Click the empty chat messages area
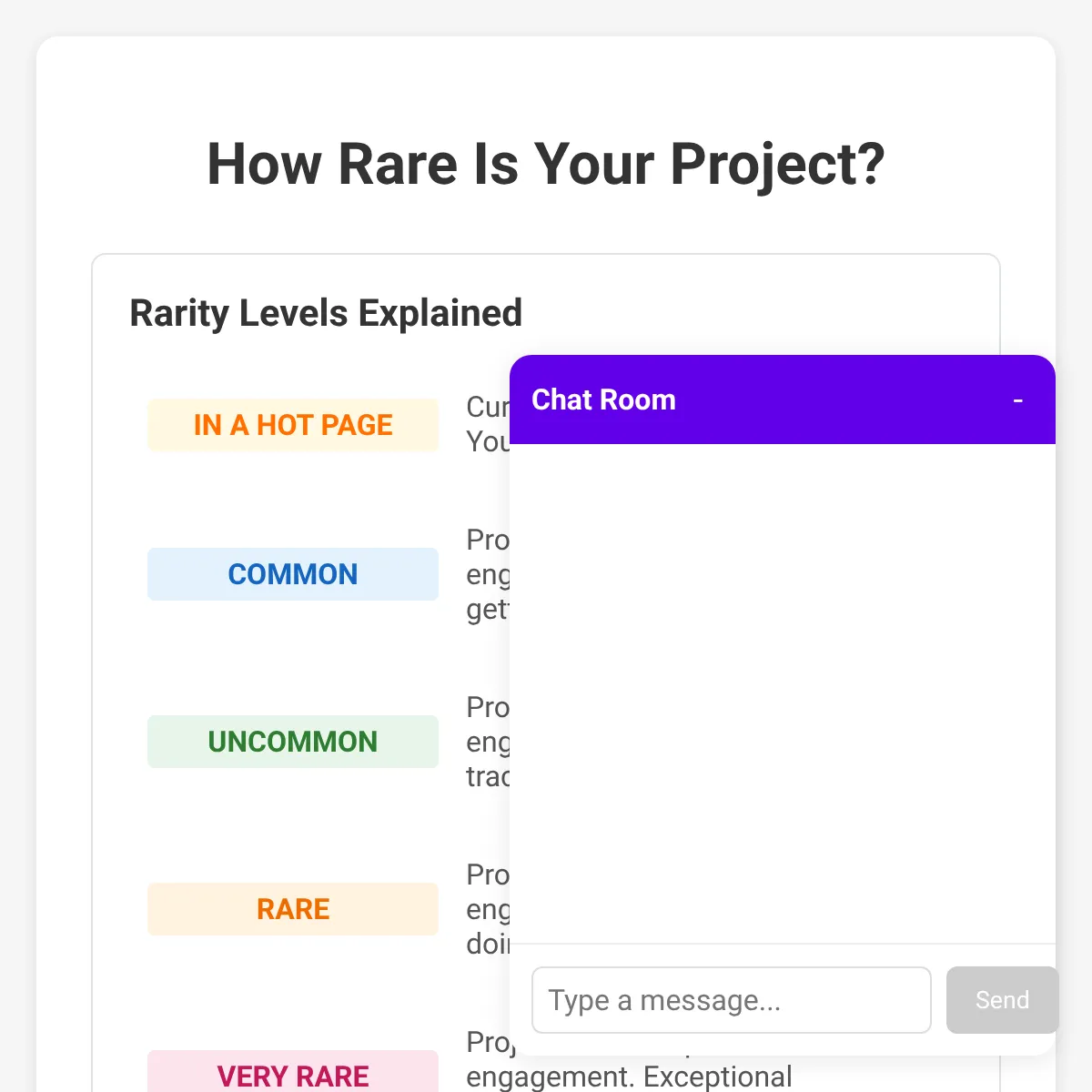 click(783, 693)
